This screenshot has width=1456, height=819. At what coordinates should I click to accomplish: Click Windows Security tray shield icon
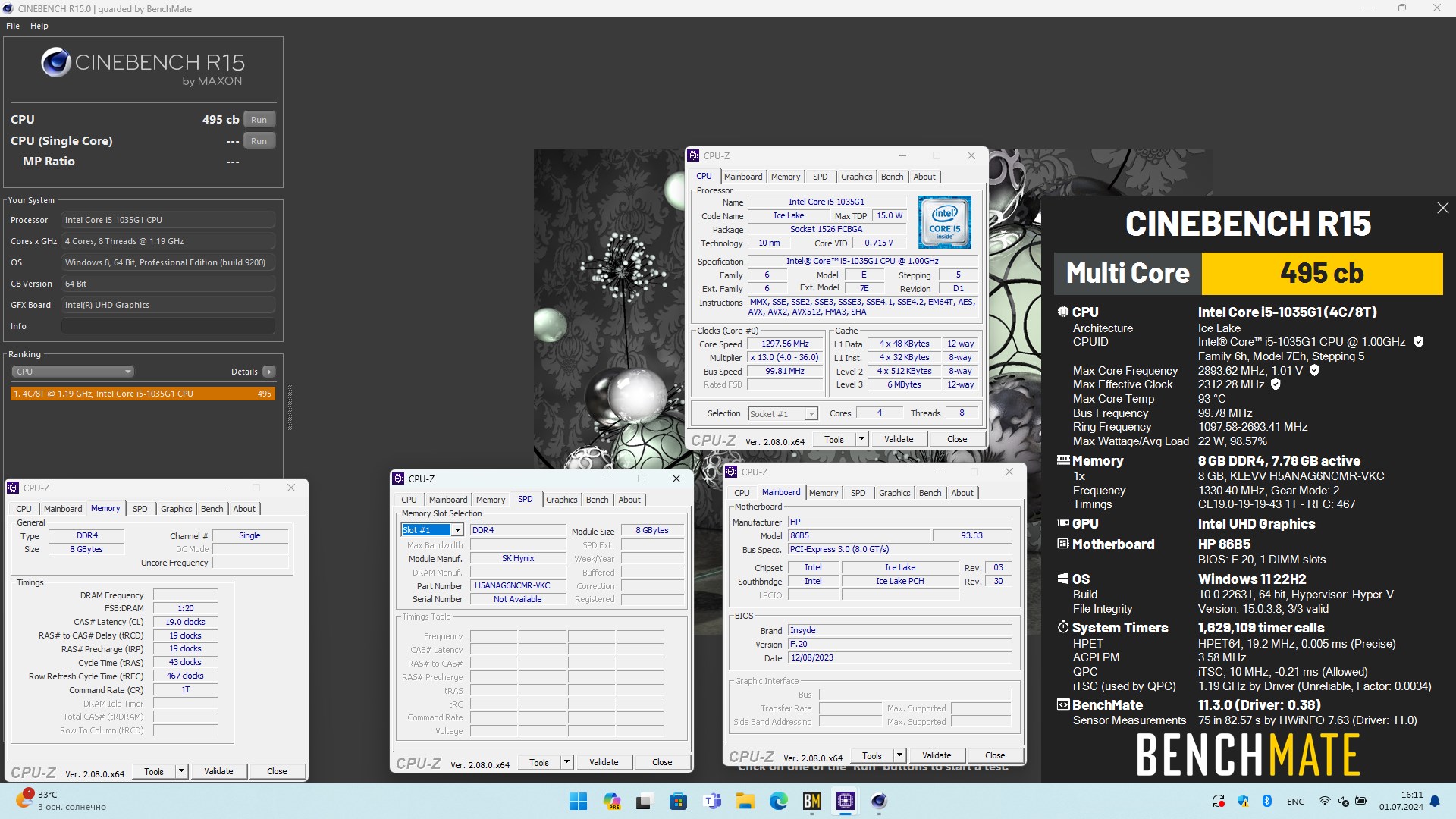(1243, 801)
